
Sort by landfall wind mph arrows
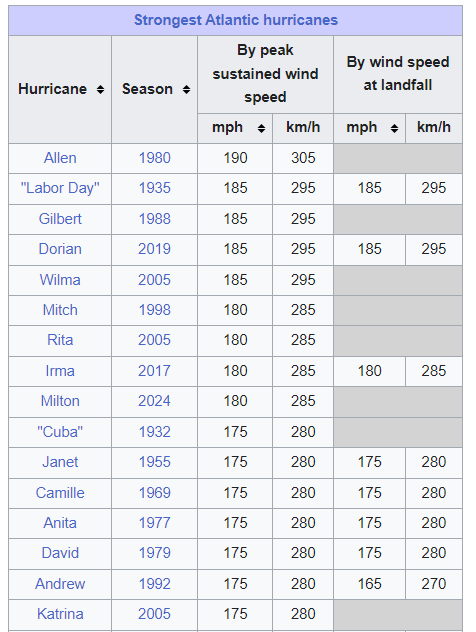click(x=394, y=128)
